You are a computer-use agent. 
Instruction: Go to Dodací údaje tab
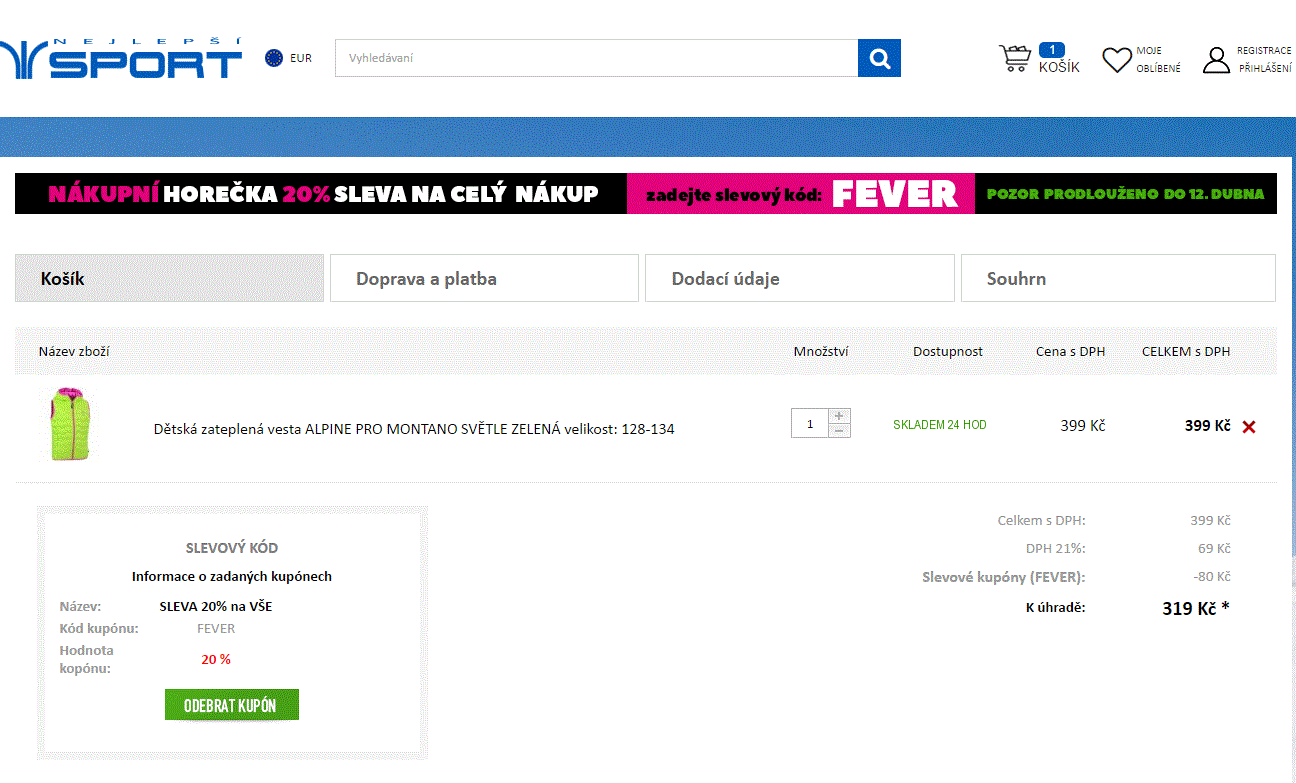click(799, 278)
